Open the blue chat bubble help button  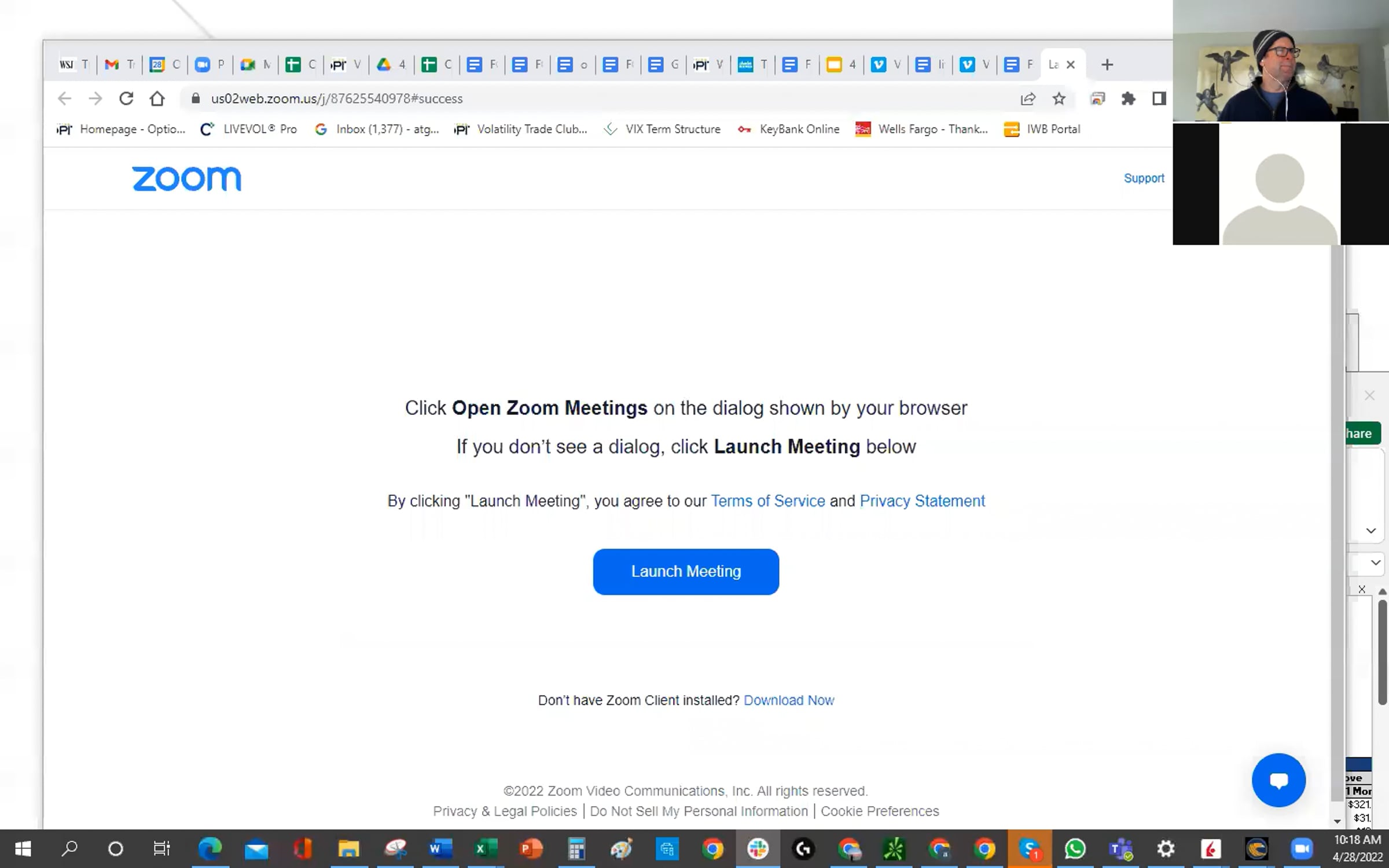(1278, 780)
